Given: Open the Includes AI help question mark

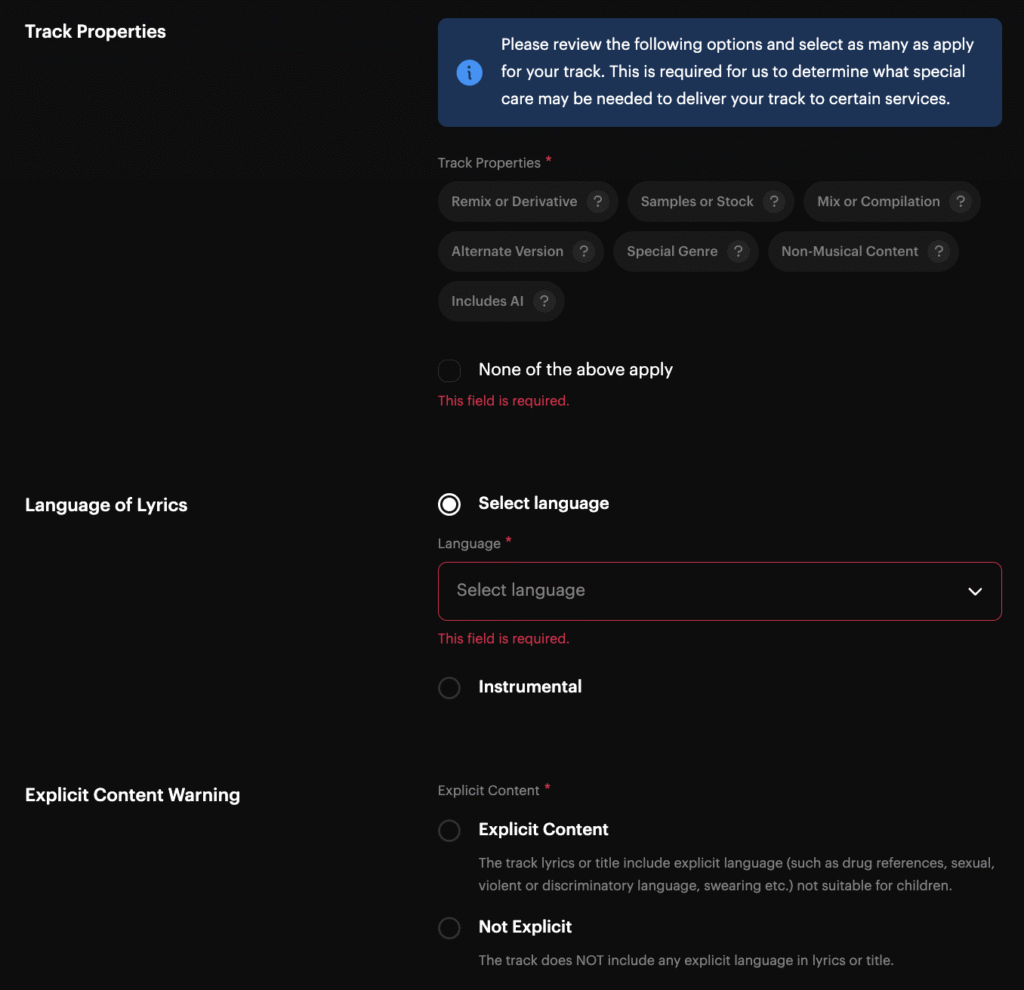Looking at the screenshot, I should (544, 301).
